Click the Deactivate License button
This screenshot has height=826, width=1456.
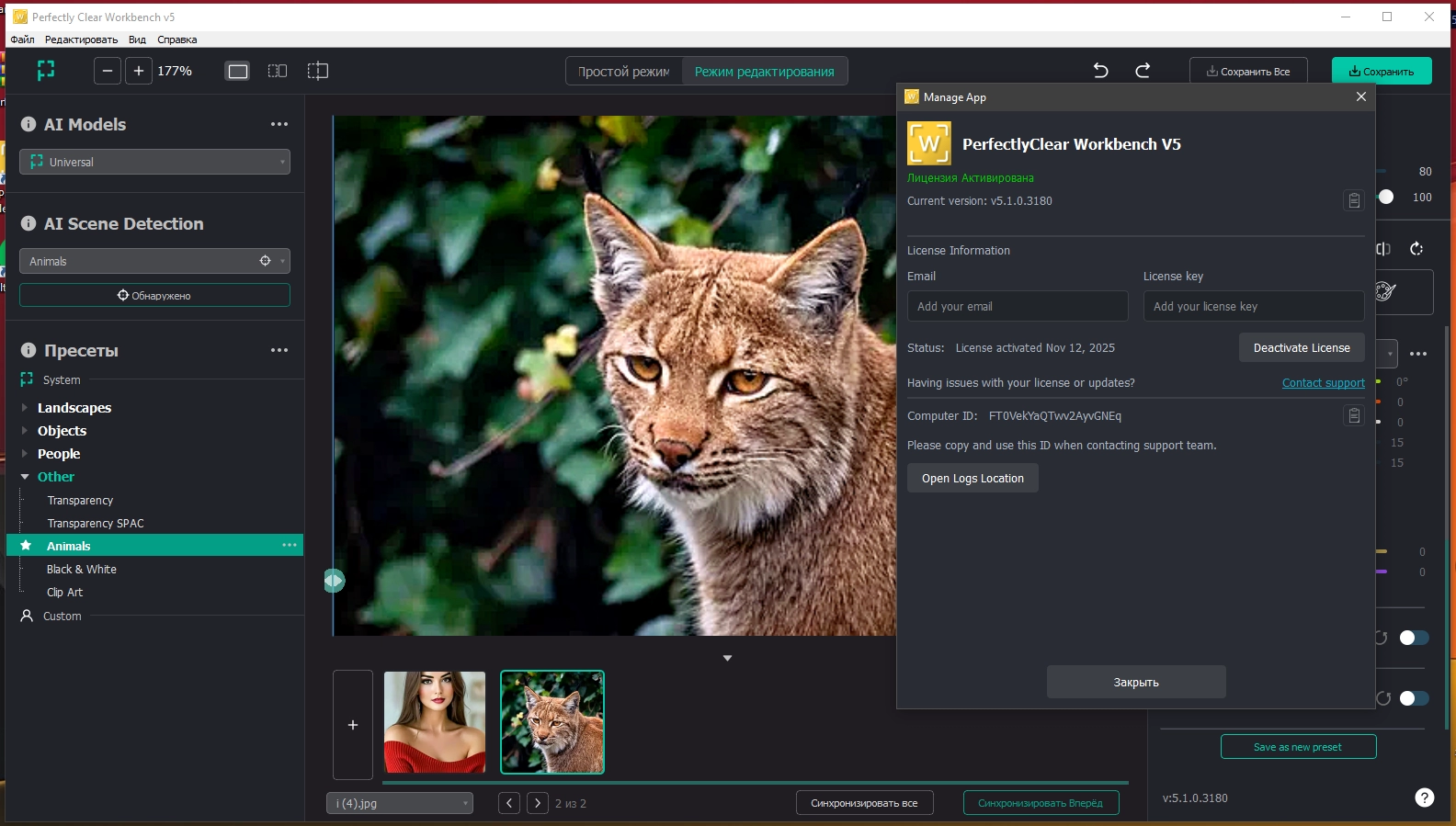pyautogui.click(x=1301, y=348)
